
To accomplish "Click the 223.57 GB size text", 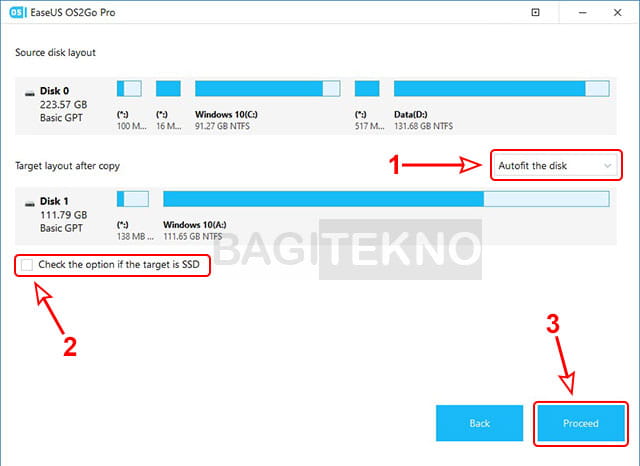I will 63,104.
